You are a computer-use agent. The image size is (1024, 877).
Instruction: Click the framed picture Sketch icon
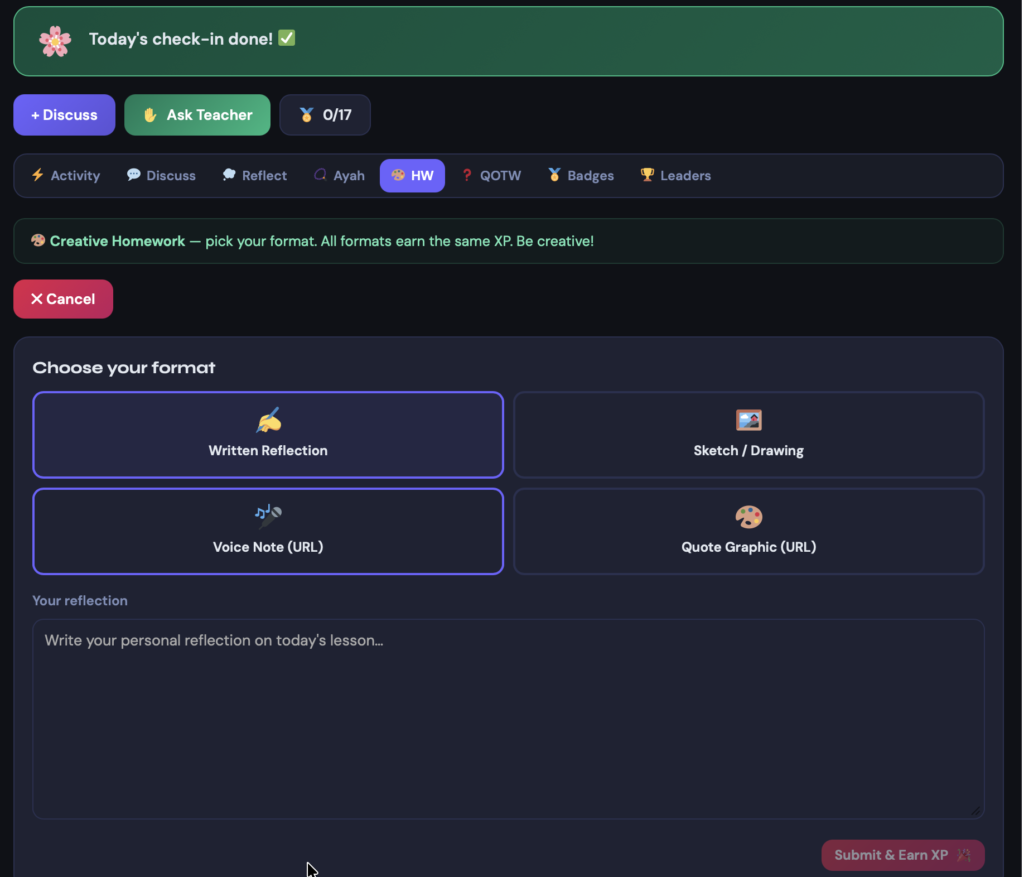pyautogui.click(x=748, y=420)
